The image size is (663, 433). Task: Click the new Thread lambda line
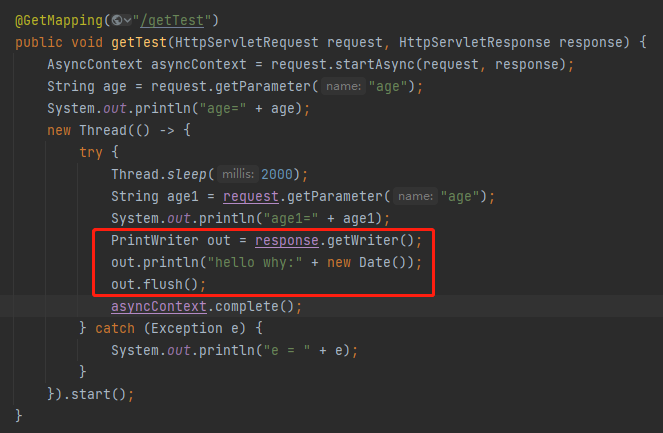point(119,130)
